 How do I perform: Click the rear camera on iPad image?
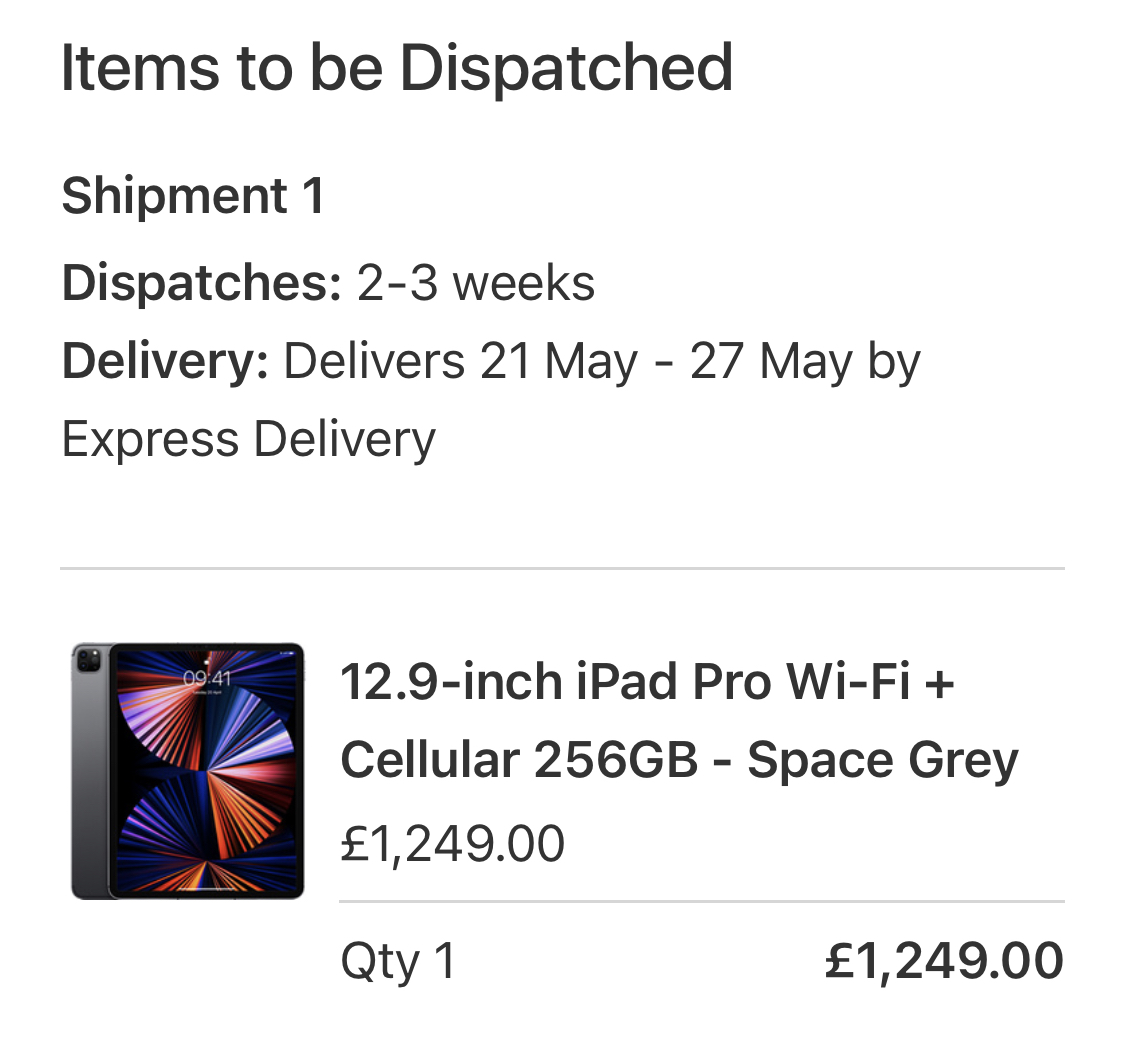point(90,659)
